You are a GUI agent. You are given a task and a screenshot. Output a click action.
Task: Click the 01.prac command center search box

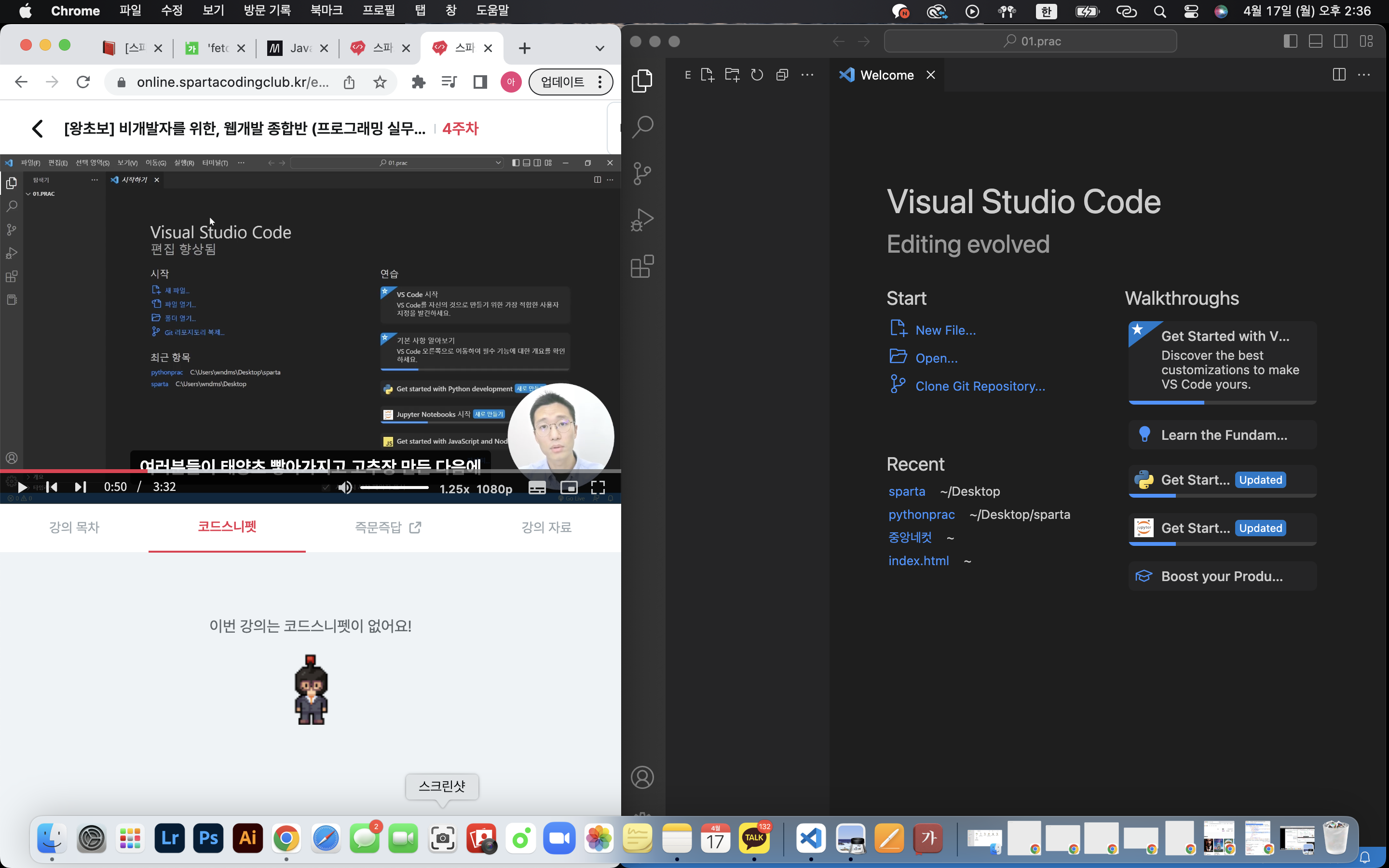1030,41
